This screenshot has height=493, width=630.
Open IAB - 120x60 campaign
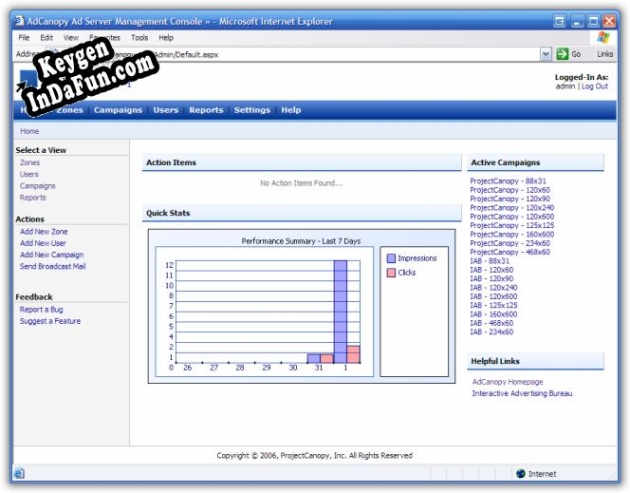tap(492, 270)
